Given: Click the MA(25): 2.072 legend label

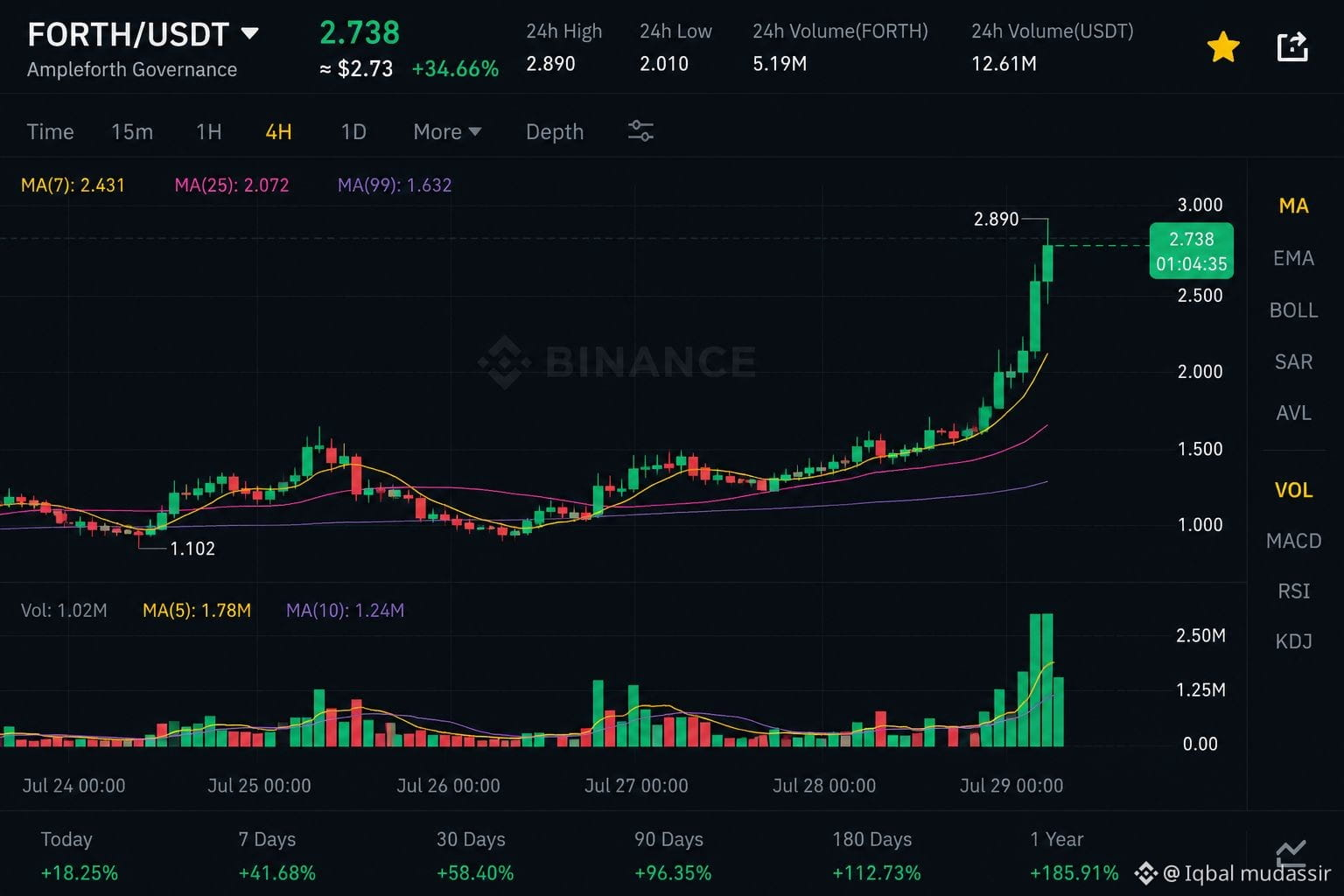Looking at the screenshot, I should pos(231,185).
